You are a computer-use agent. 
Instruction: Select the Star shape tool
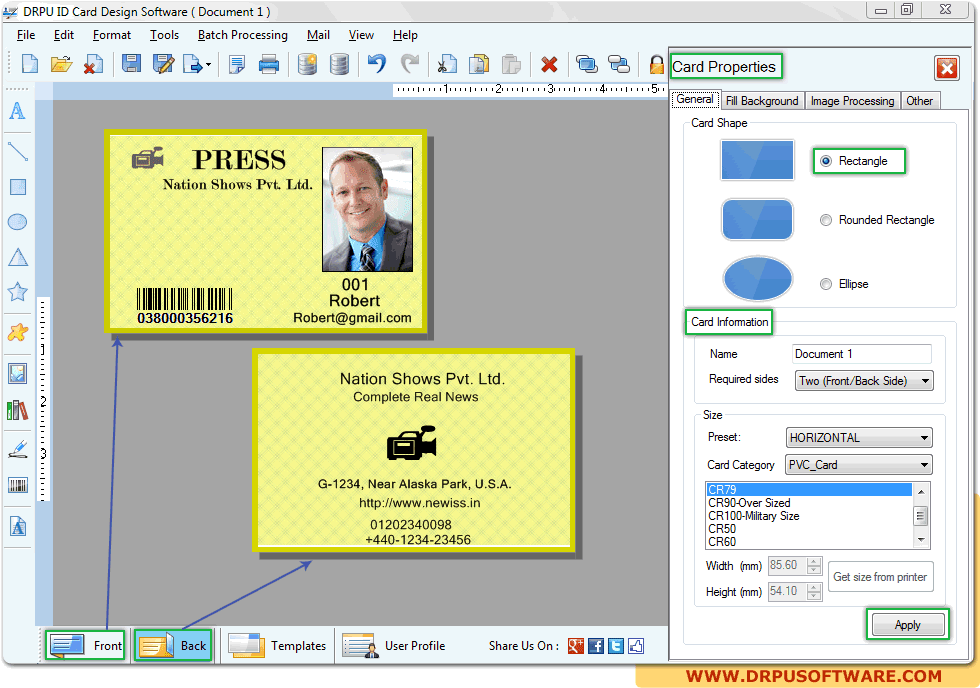click(x=18, y=292)
